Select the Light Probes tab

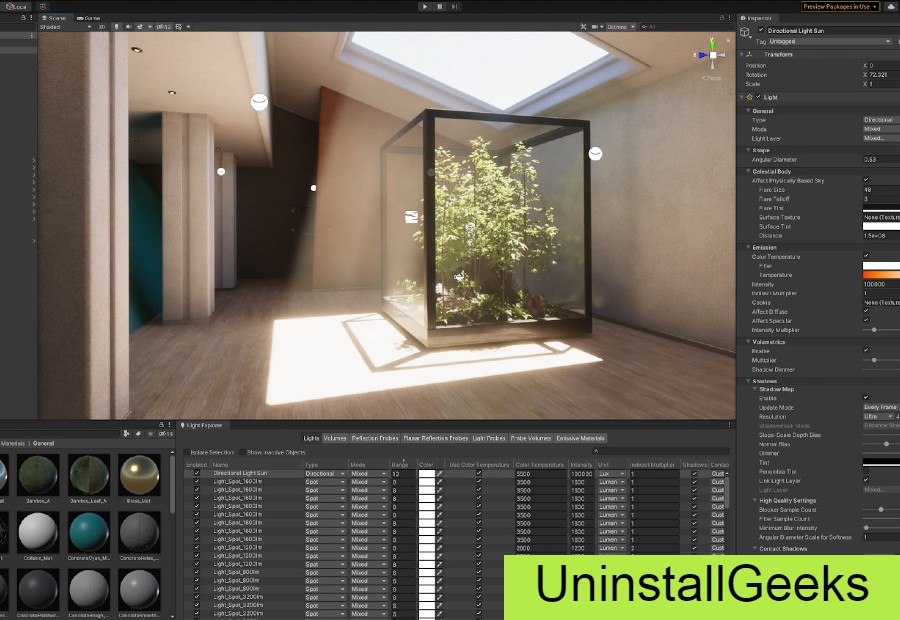489,438
